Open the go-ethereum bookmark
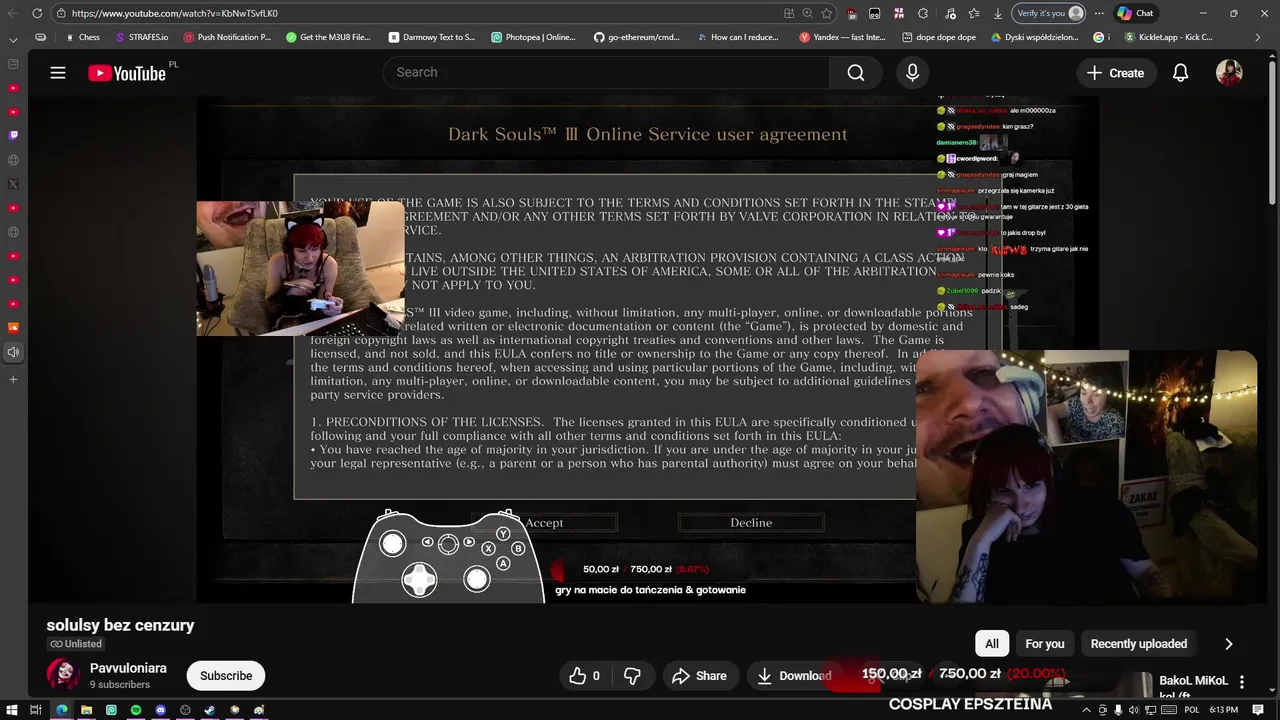The width and height of the screenshot is (1280, 720). pyautogui.click(x=636, y=37)
